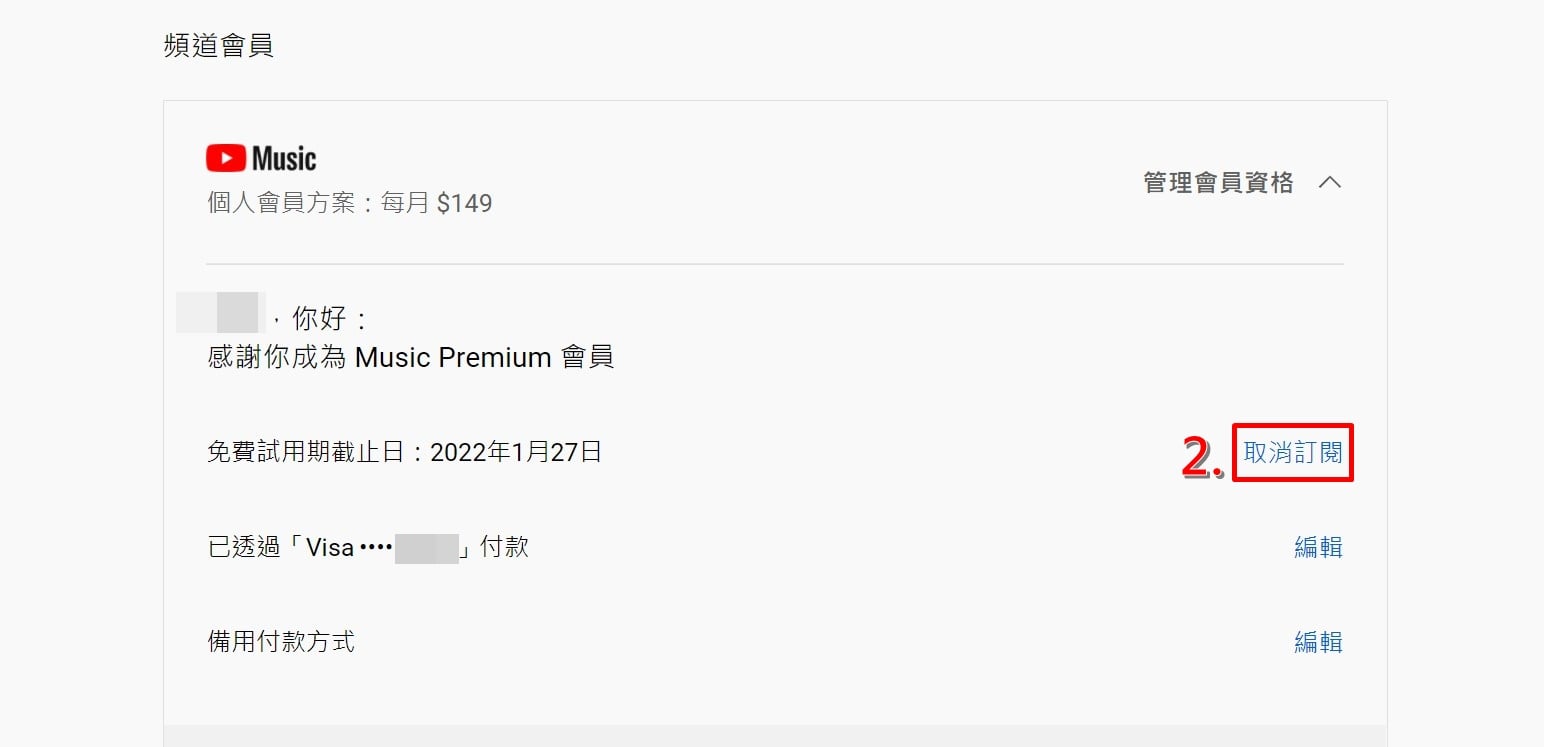Screen dimensions: 1544x747
Task: Click the 管理會員資格 label
Action: tap(1218, 183)
